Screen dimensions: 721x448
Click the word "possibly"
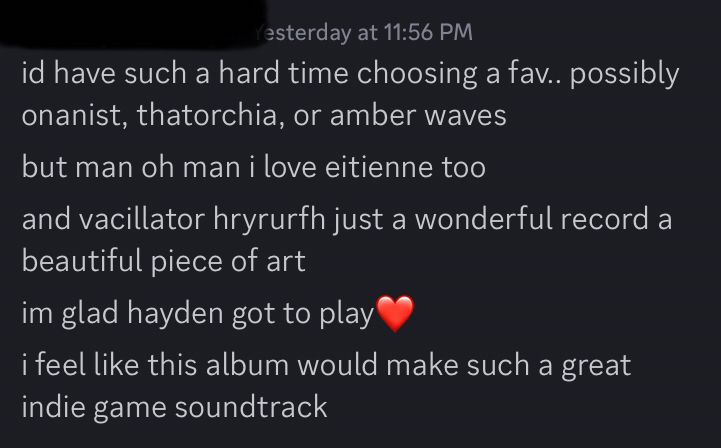[x=624, y=75]
